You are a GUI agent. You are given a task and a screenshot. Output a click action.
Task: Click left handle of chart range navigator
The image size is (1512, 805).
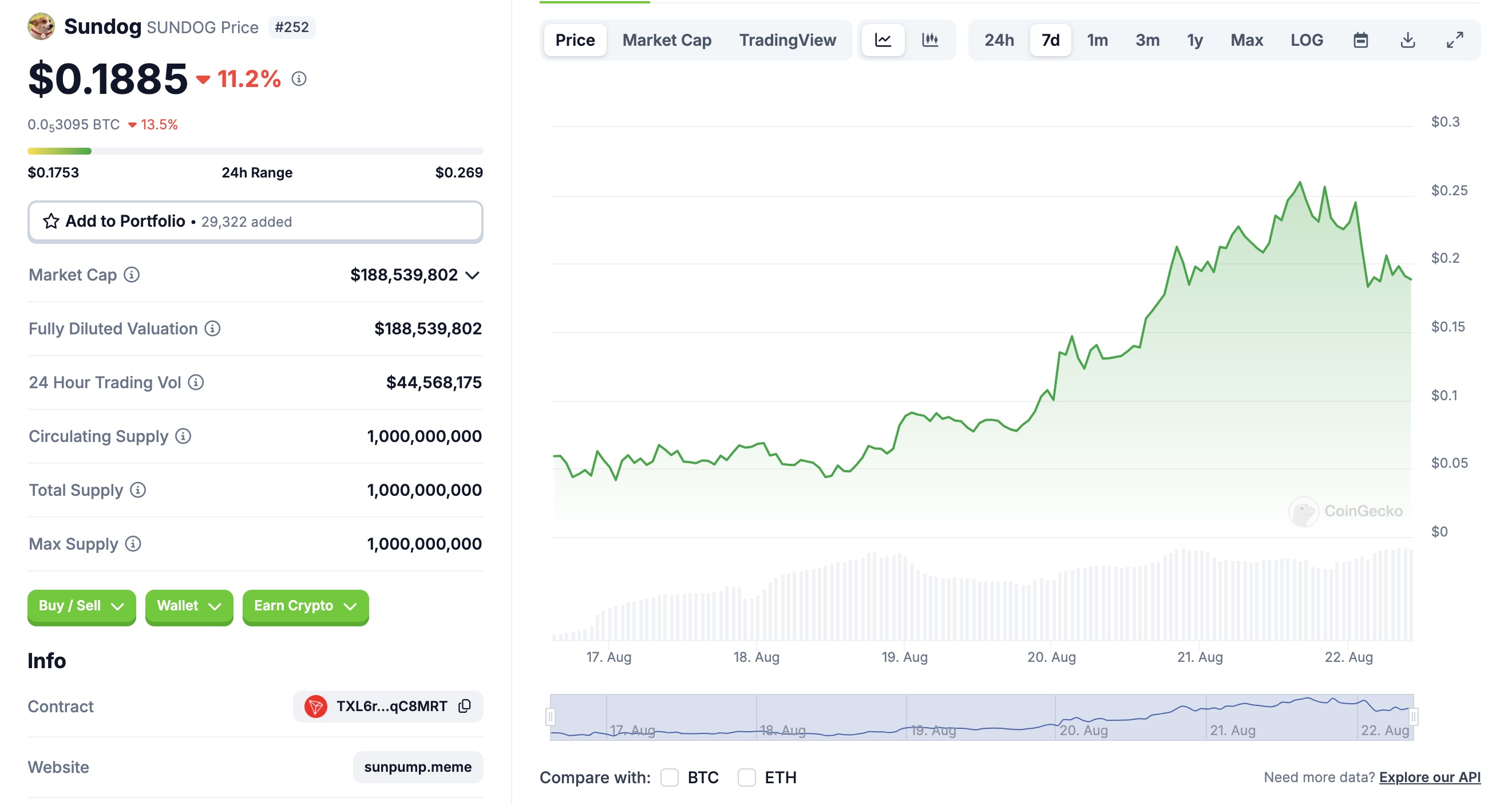click(x=550, y=716)
